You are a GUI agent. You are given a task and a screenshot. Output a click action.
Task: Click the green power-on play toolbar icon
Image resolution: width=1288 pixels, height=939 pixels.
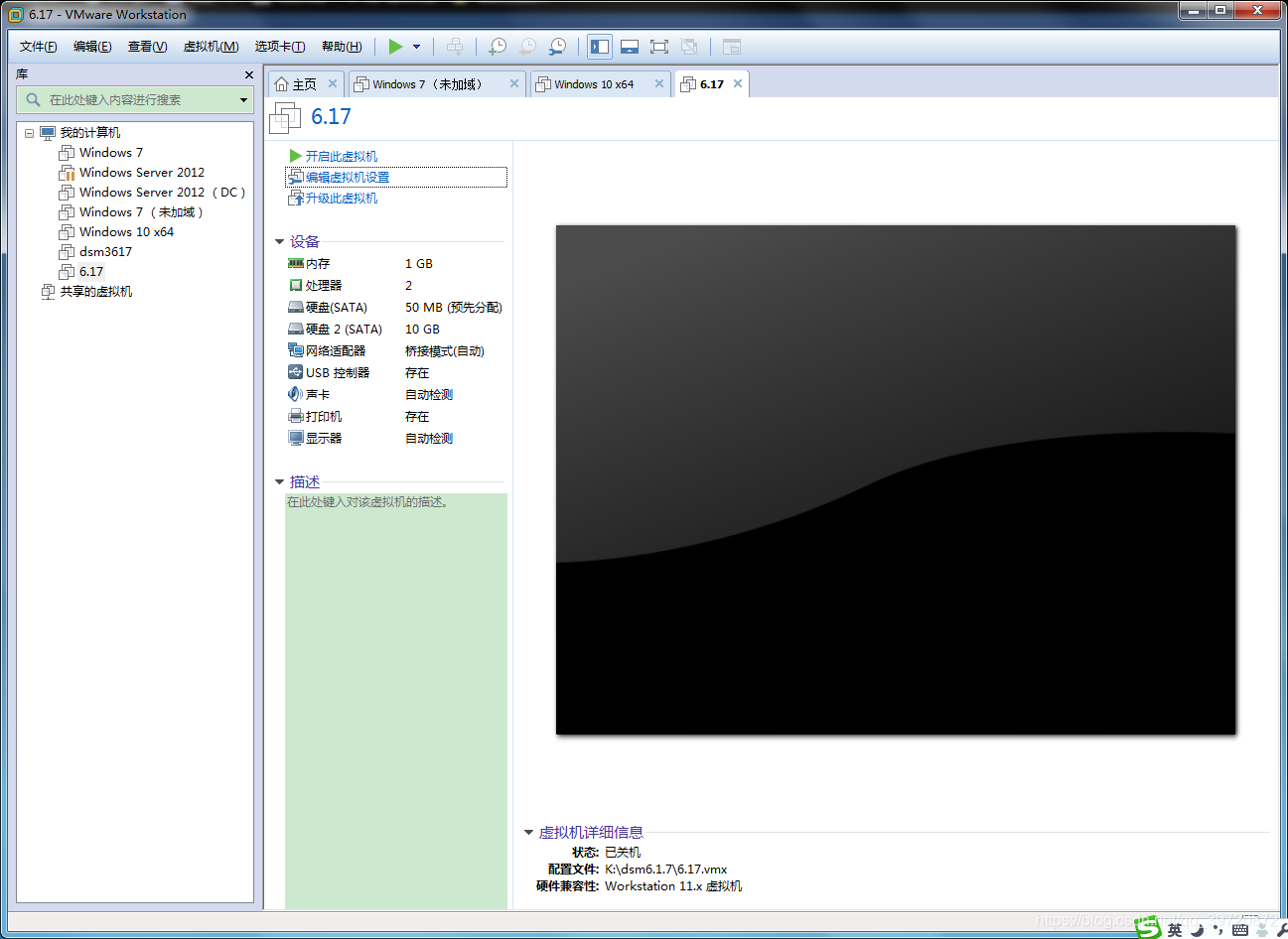tap(395, 47)
